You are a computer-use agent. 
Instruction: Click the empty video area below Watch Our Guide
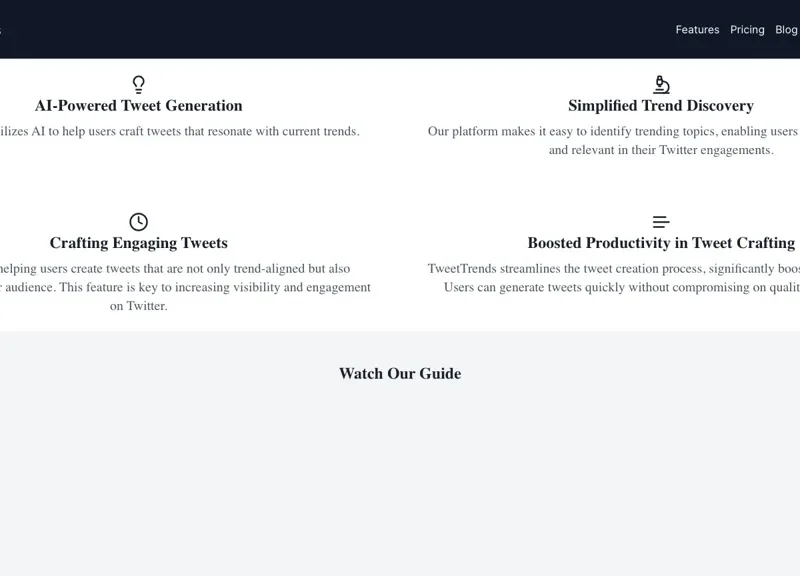(400, 480)
